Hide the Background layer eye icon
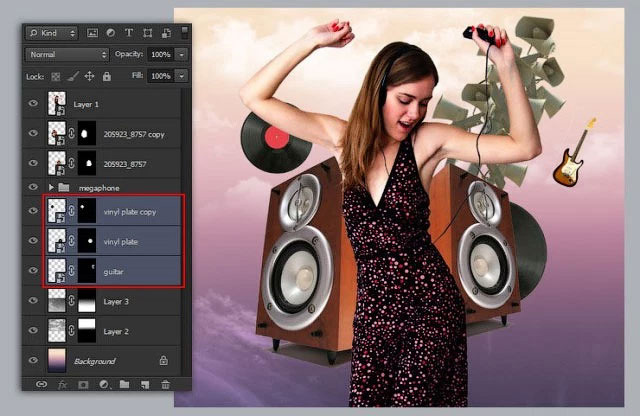 (x=33, y=360)
